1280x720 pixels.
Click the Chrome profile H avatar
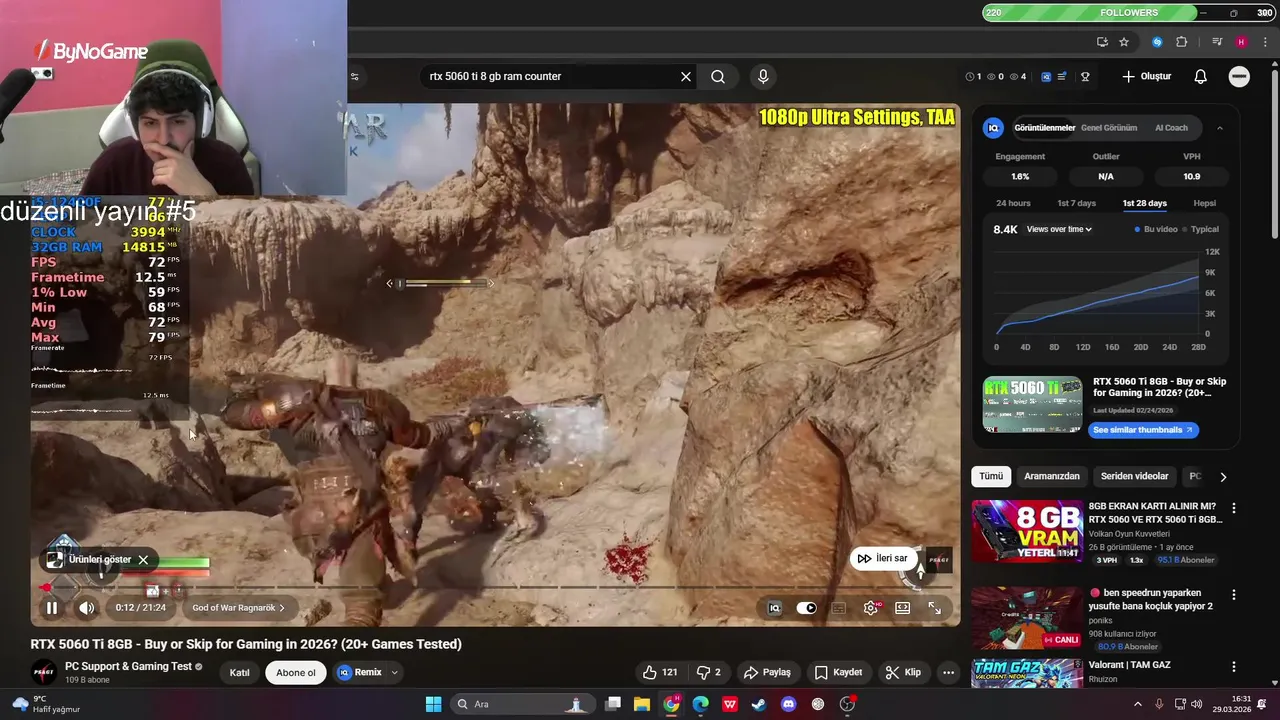pos(1241,42)
